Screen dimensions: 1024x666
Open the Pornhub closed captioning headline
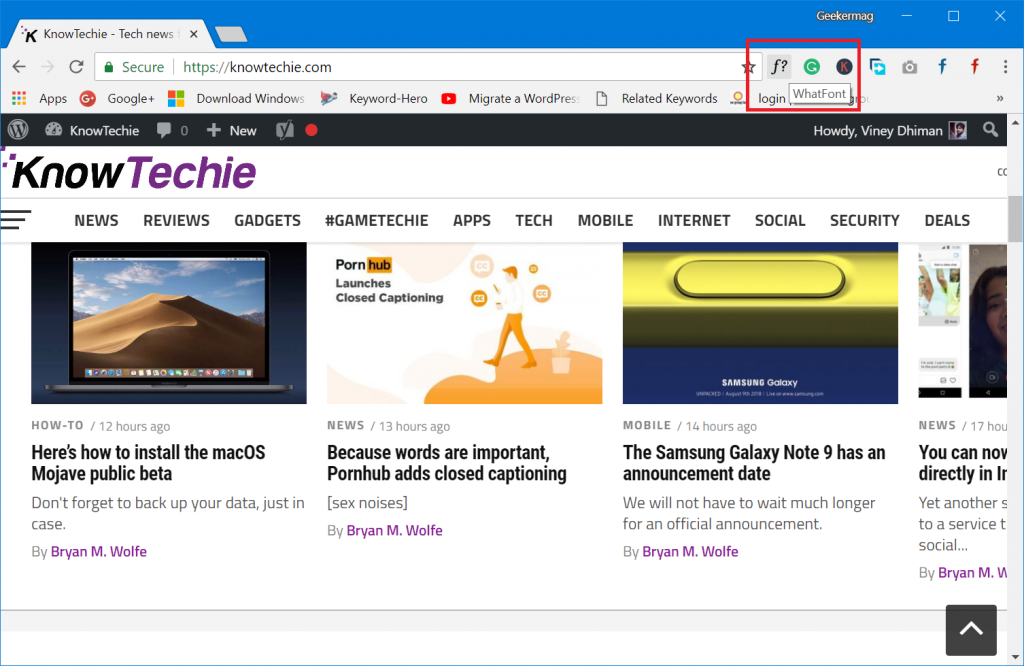coord(447,463)
